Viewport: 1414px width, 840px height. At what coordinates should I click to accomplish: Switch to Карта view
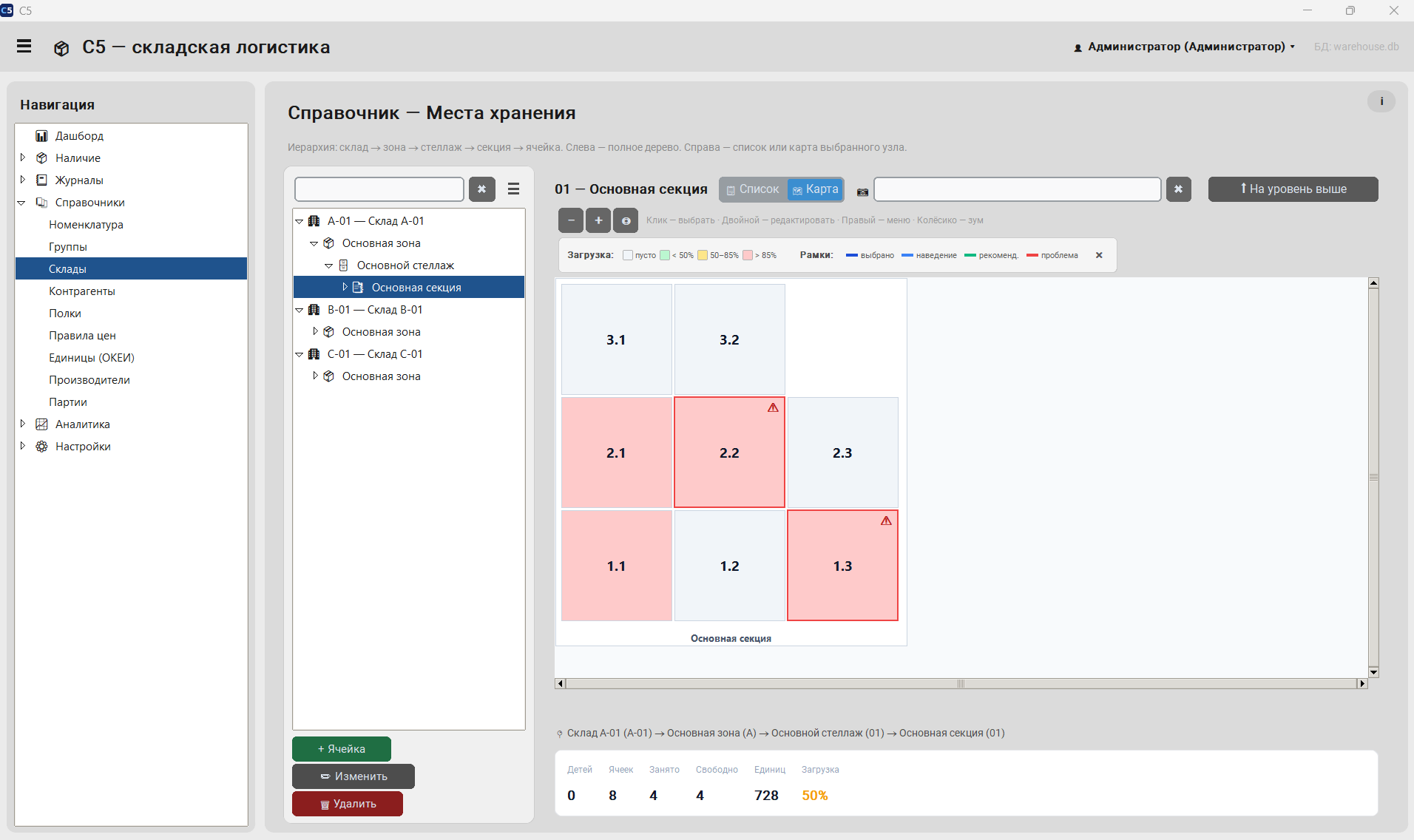pos(815,189)
